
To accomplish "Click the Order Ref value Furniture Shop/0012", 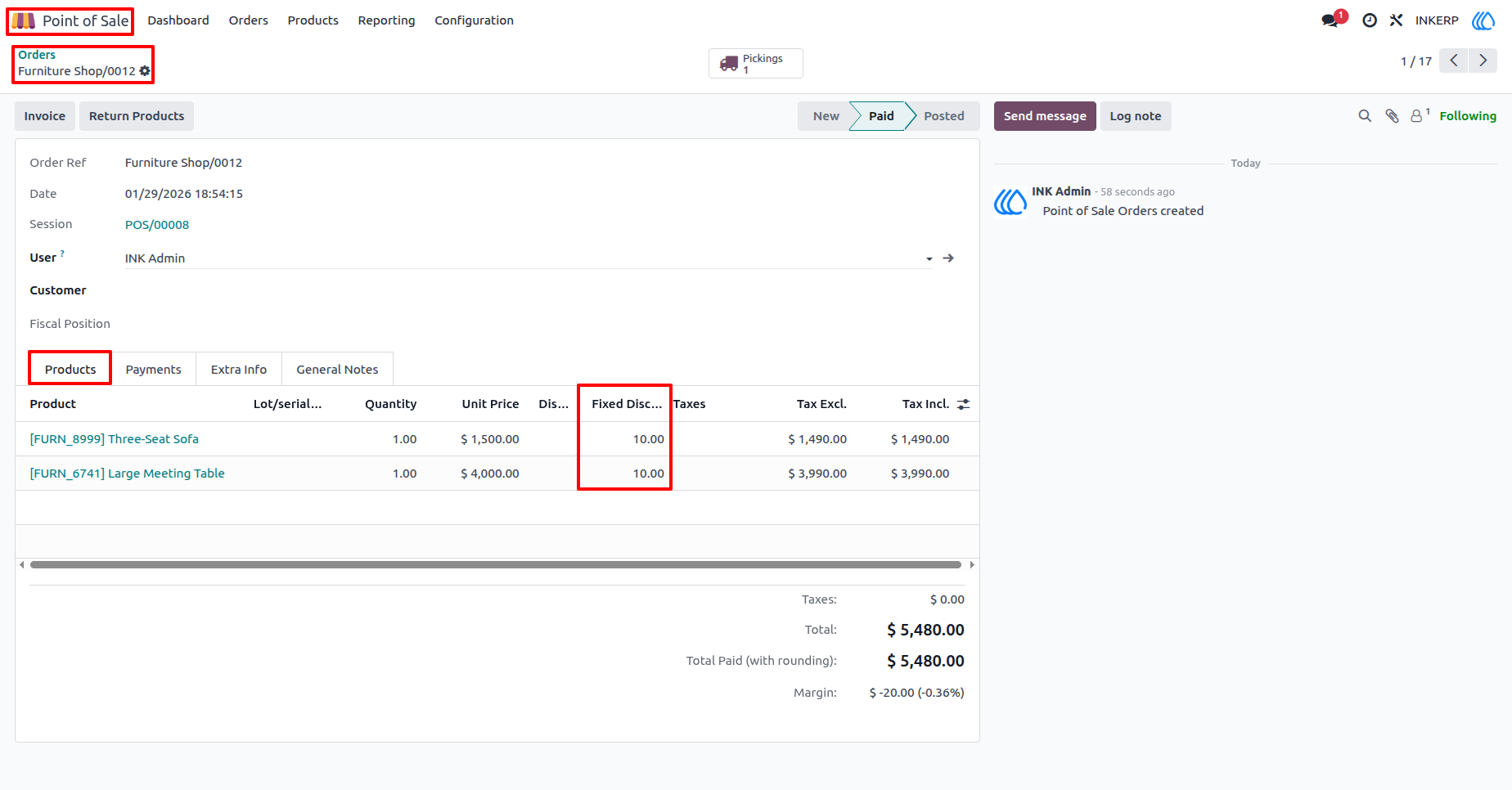I will coord(183,163).
